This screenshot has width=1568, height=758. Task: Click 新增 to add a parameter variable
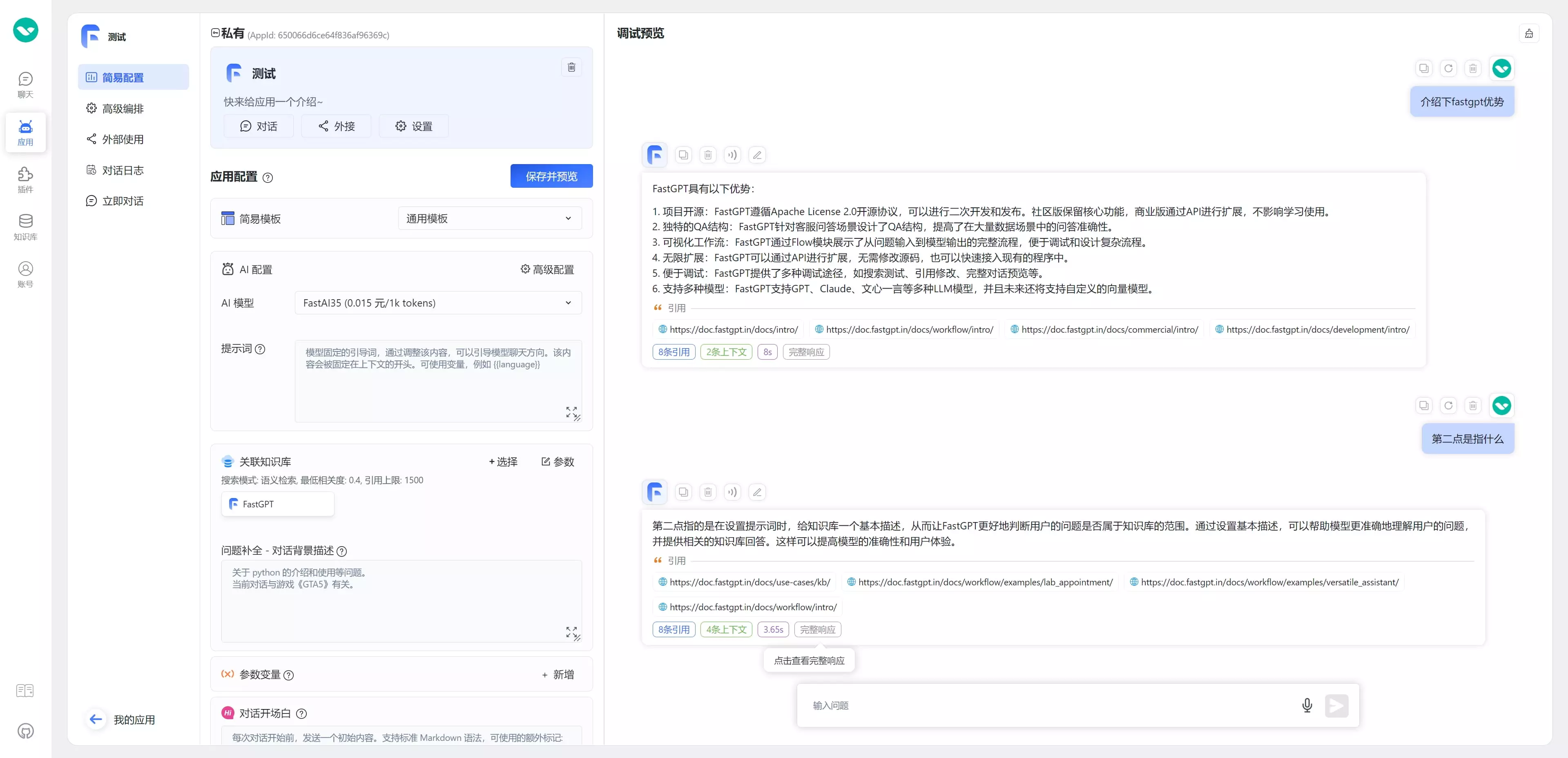click(x=558, y=675)
